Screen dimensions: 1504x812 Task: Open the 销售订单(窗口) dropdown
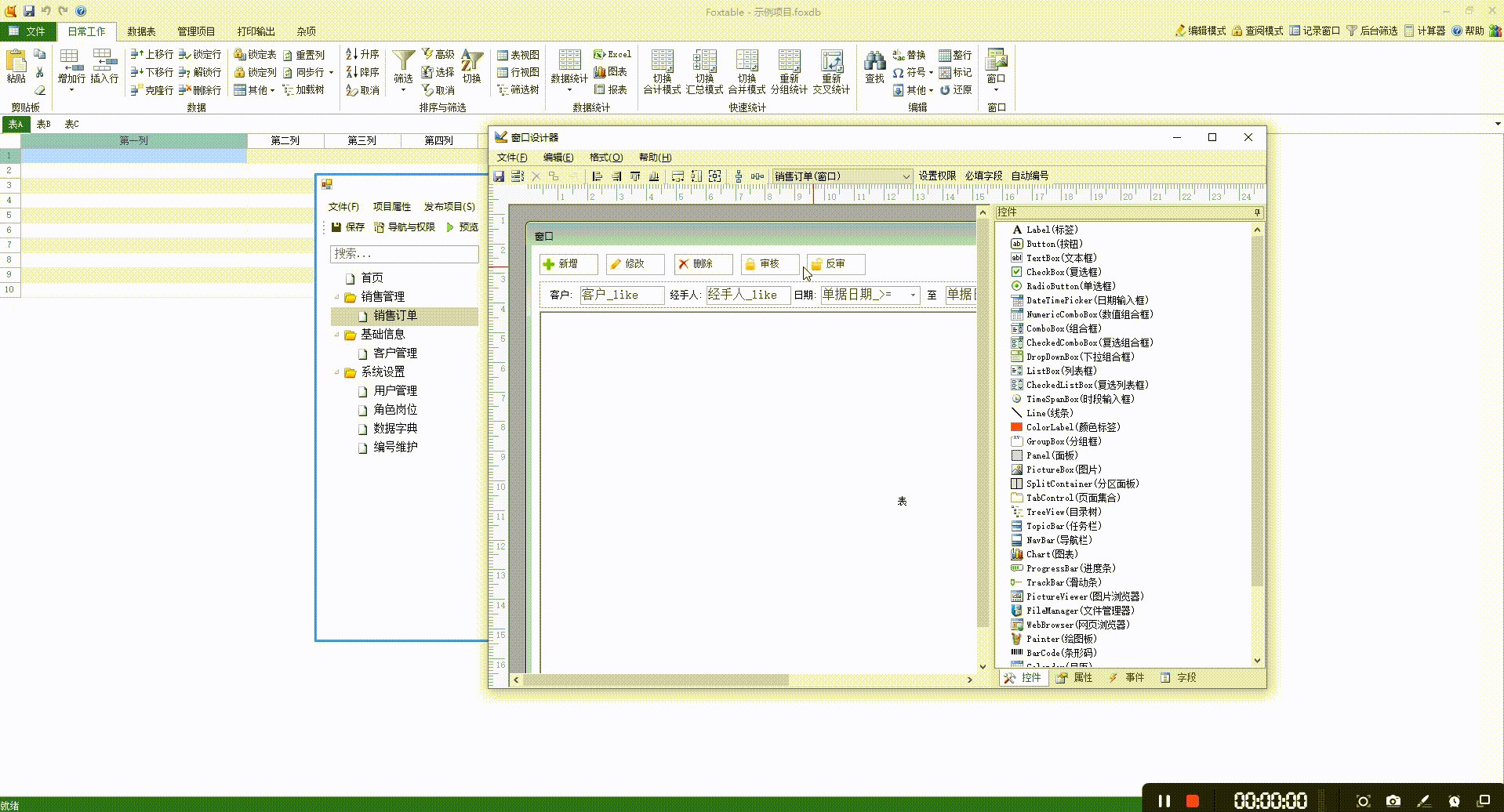(906, 176)
